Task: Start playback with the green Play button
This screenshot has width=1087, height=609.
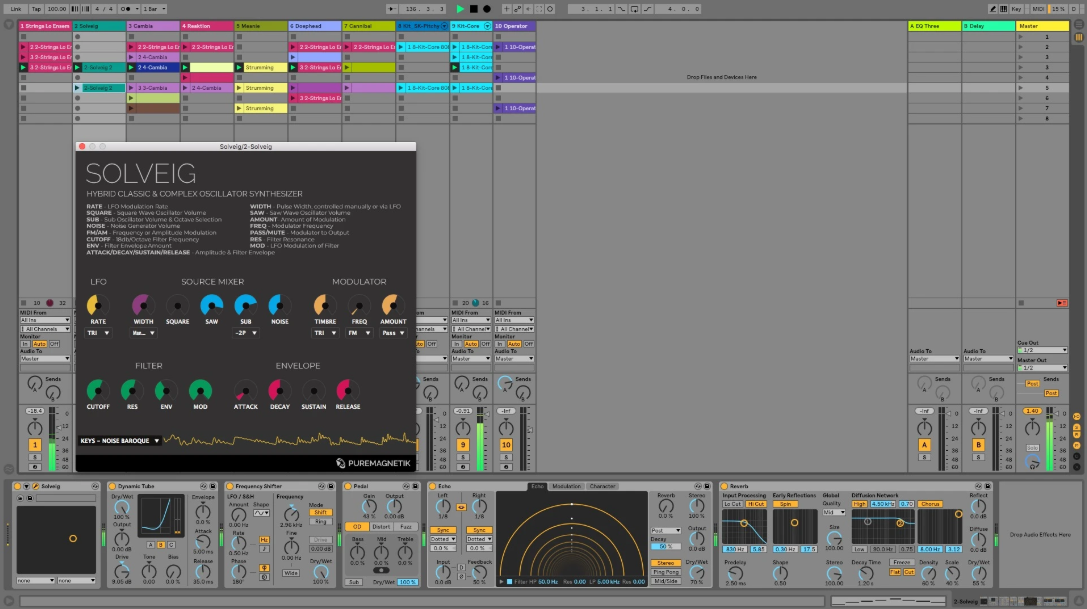Action: coord(460,9)
